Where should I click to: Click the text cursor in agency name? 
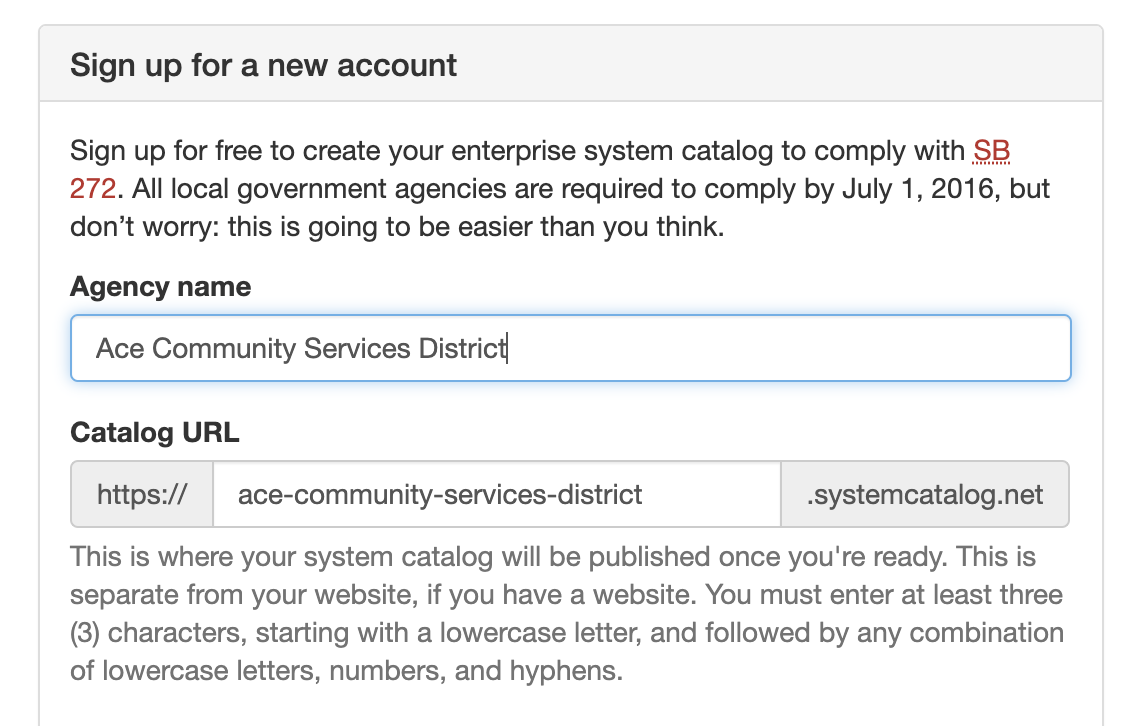pyautogui.click(x=508, y=348)
